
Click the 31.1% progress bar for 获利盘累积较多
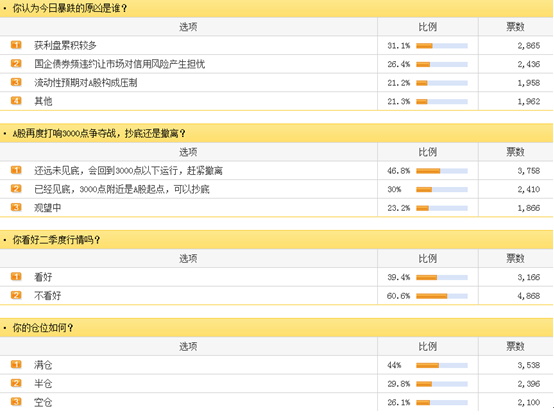point(442,46)
